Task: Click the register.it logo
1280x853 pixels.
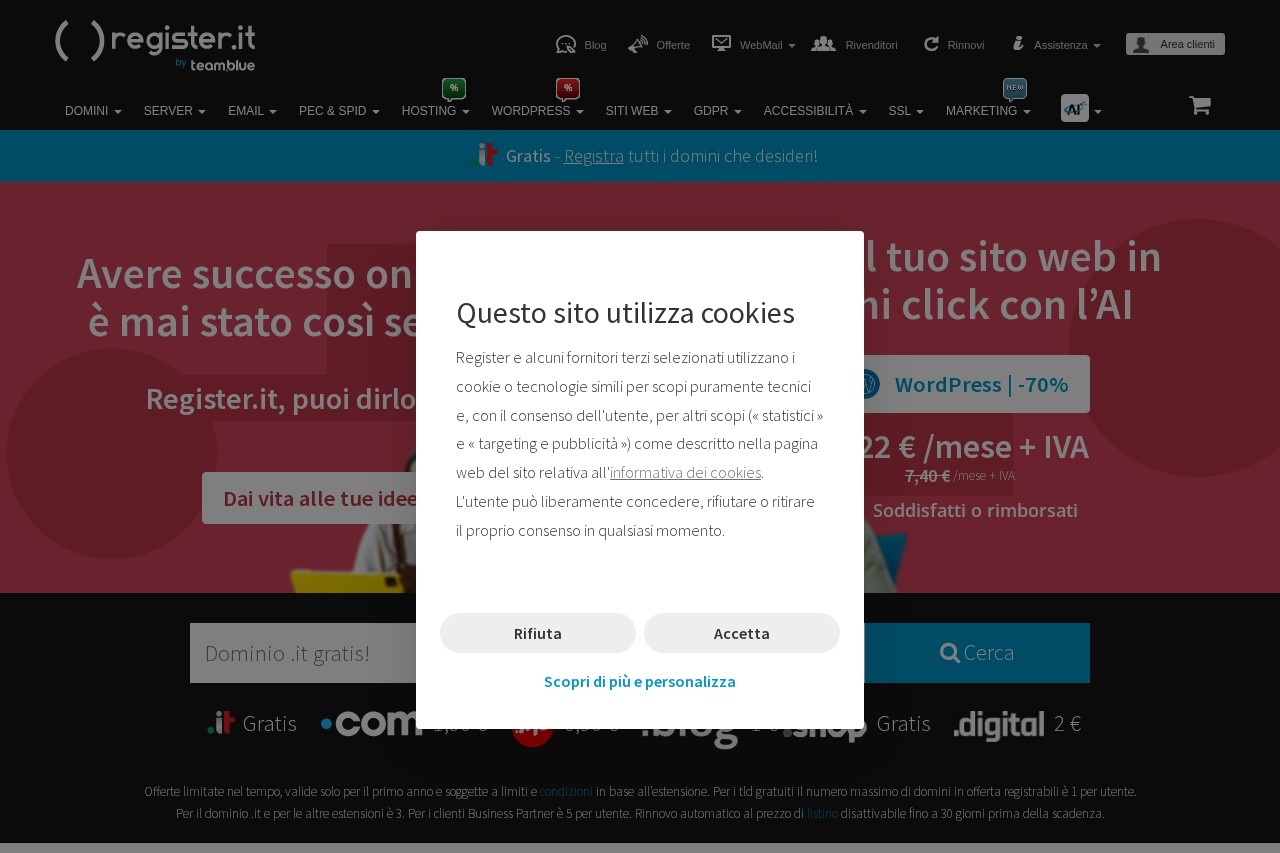Action: pyautogui.click(x=155, y=45)
